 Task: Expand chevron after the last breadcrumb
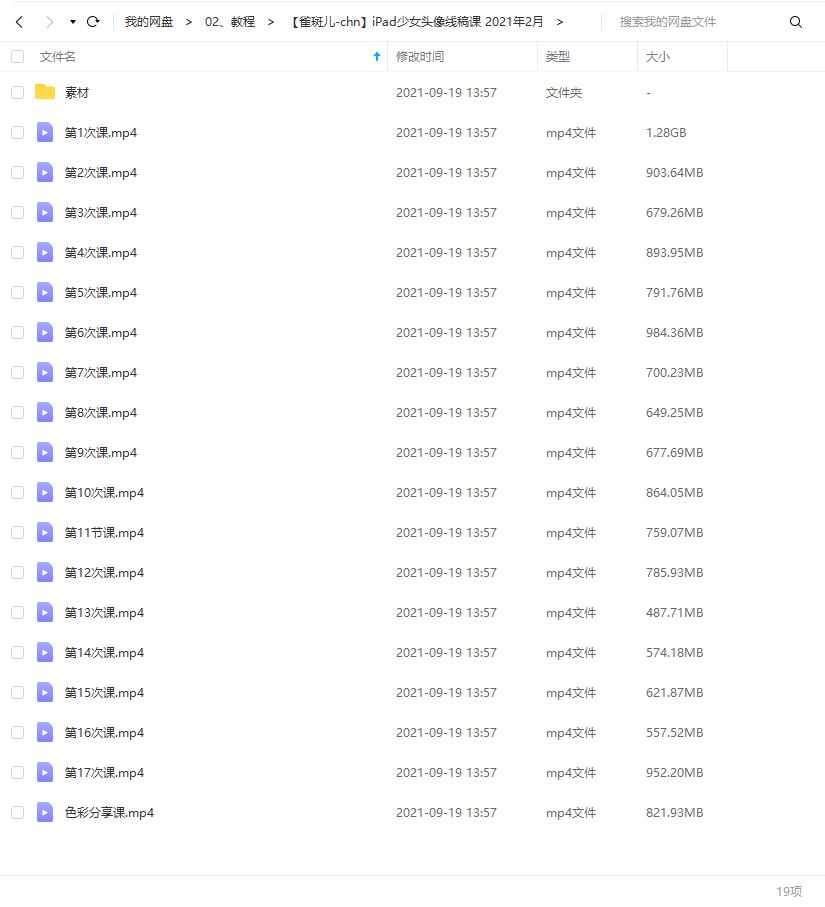pos(559,22)
